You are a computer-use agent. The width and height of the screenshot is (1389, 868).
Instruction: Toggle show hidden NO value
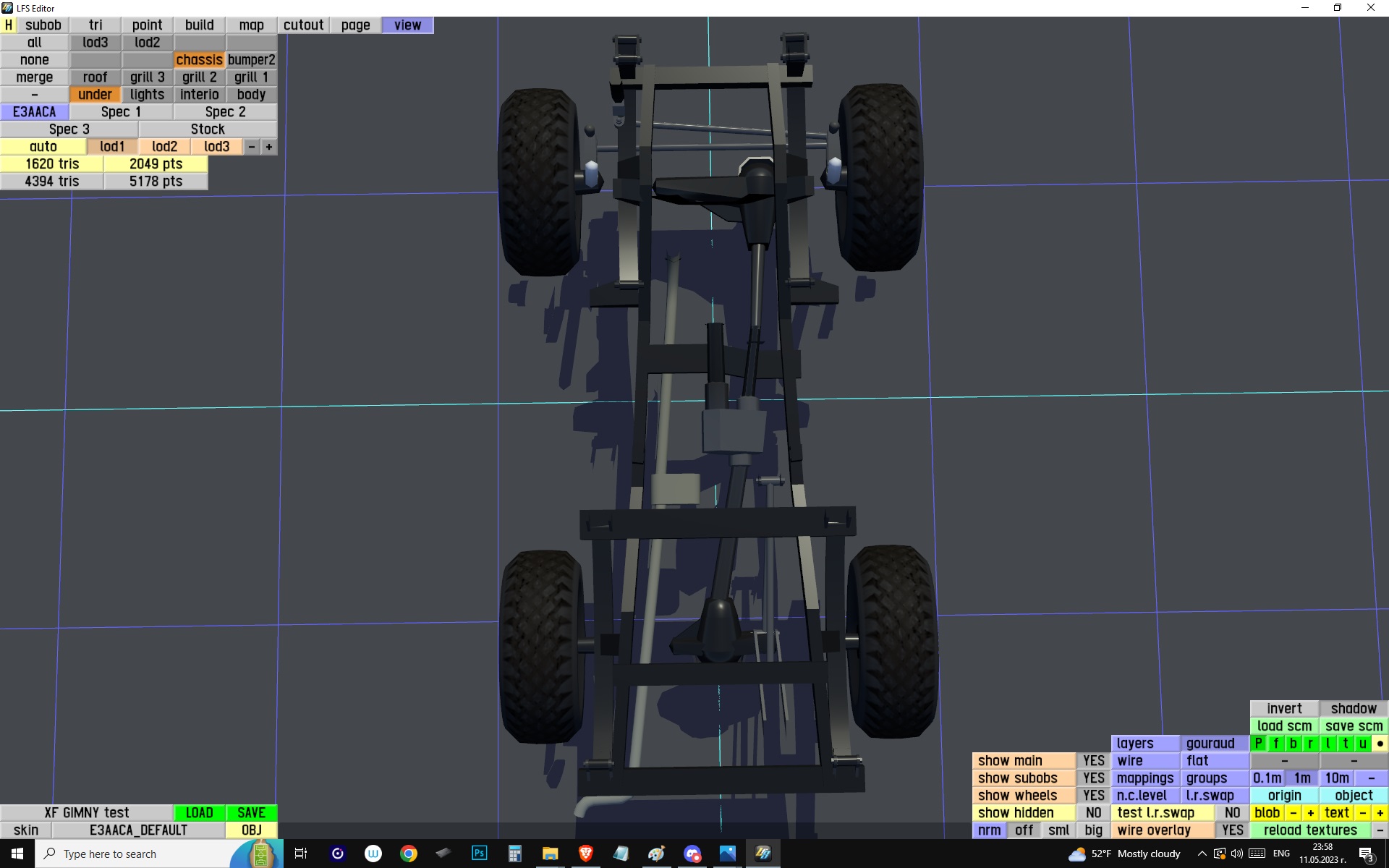pyautogui.click(x=1093, y=812)
